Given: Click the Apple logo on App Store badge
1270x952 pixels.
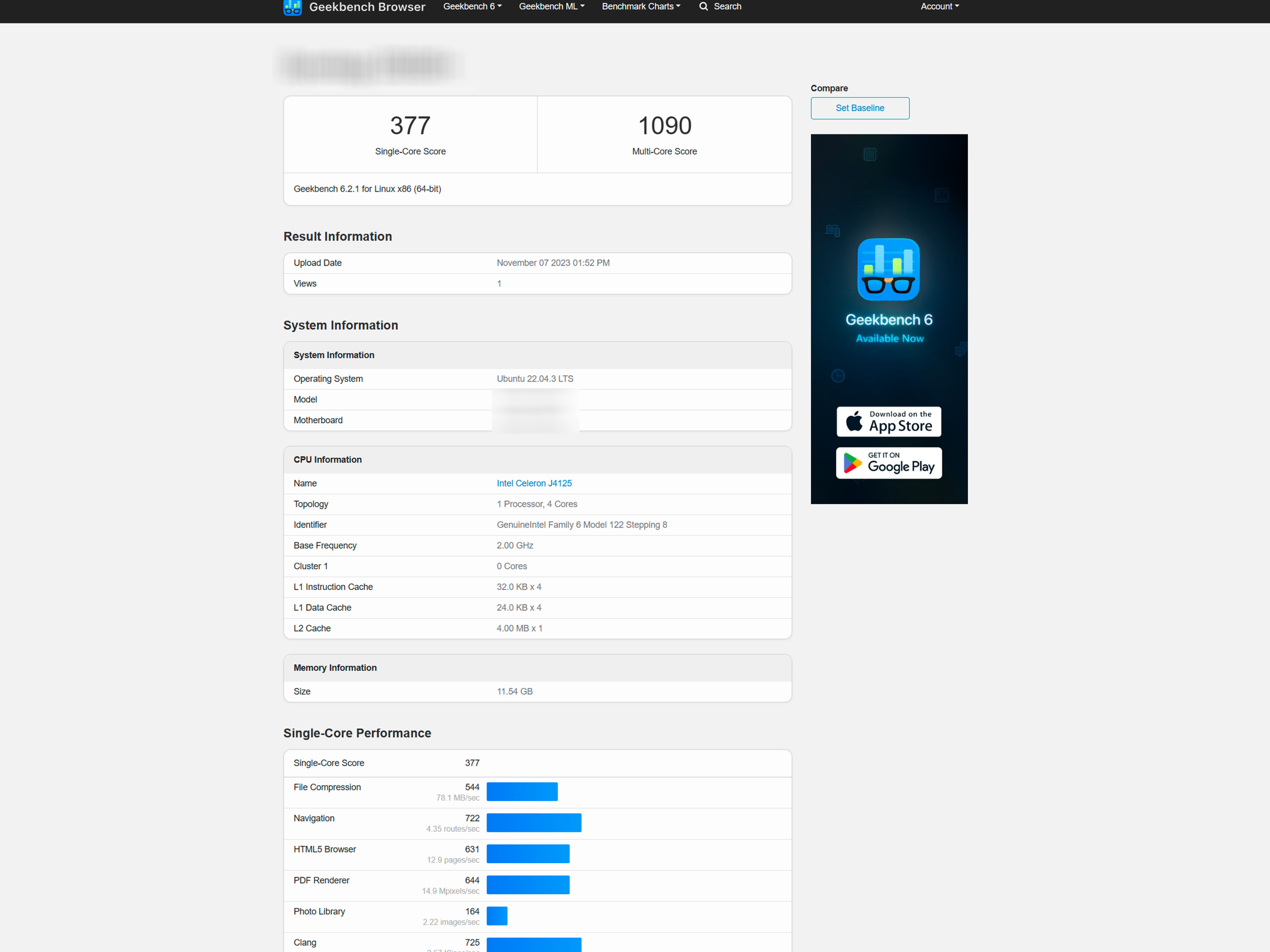Looking at the screenshot, I should [x=854, y=421].
